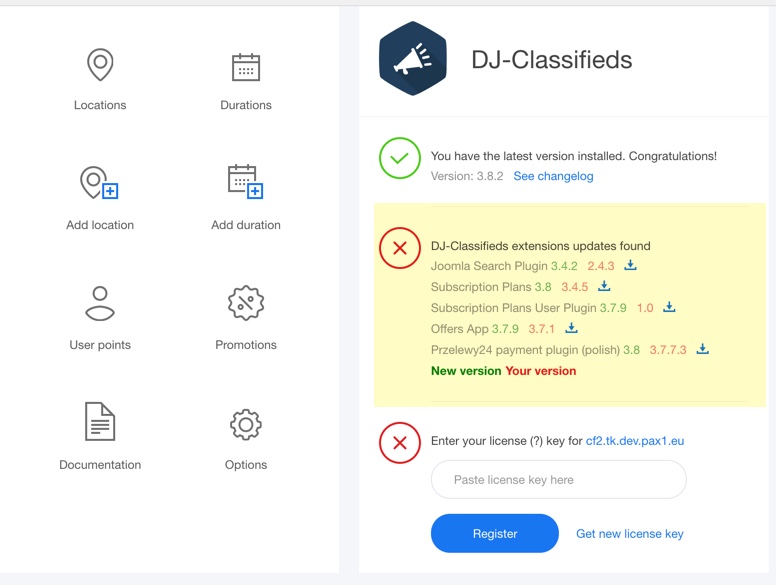Select the DJ-Classifieds heading text

pyautogui.click(x=552, y=60)
